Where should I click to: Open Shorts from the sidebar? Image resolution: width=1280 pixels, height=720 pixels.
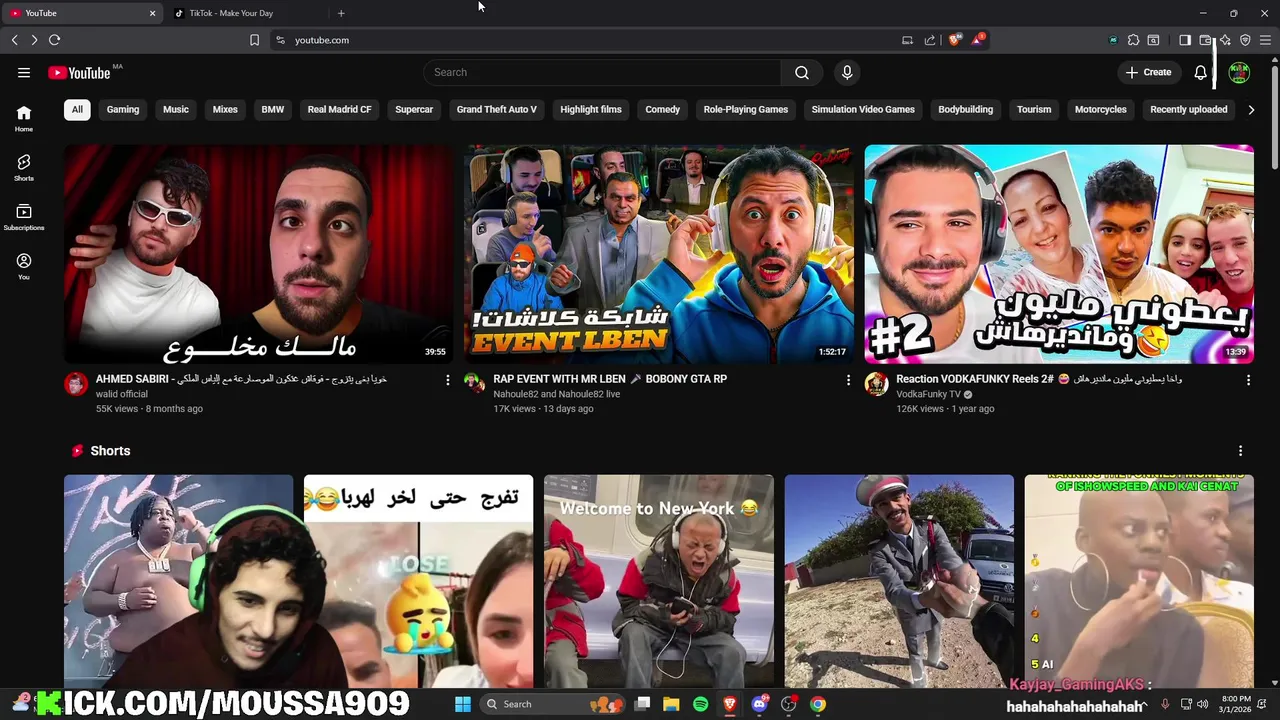[24, 167]
